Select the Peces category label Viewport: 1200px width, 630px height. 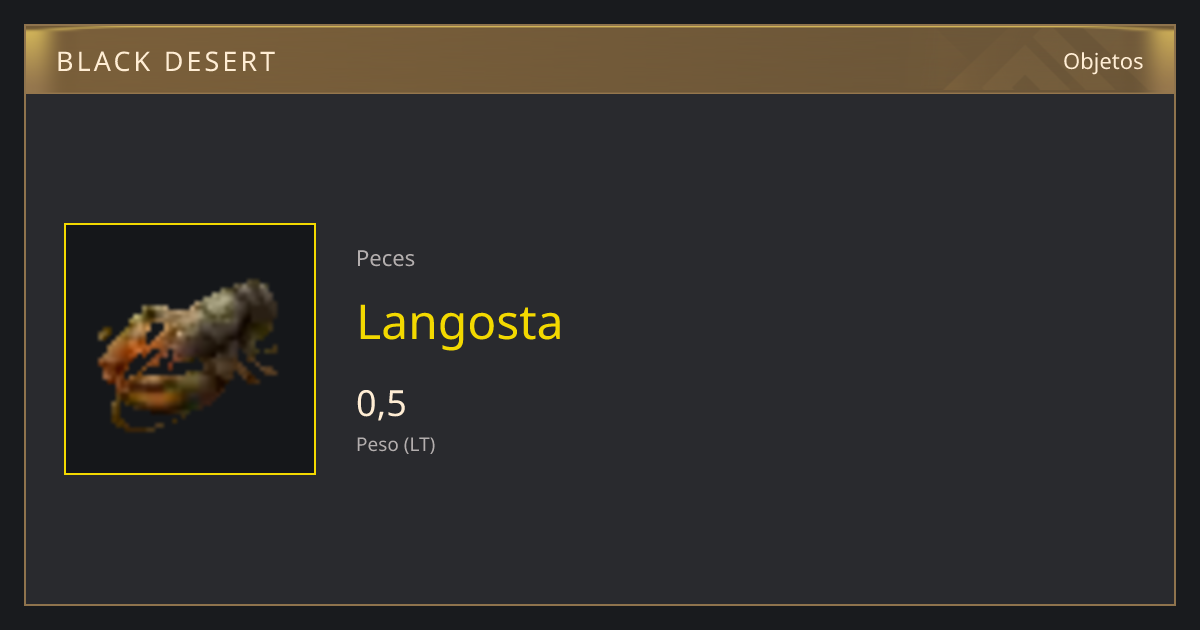385,258
